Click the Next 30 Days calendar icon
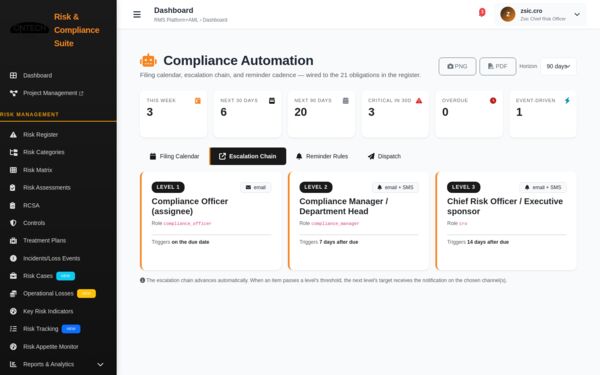Screen dimensions: 600x375 tap(272, 101)
